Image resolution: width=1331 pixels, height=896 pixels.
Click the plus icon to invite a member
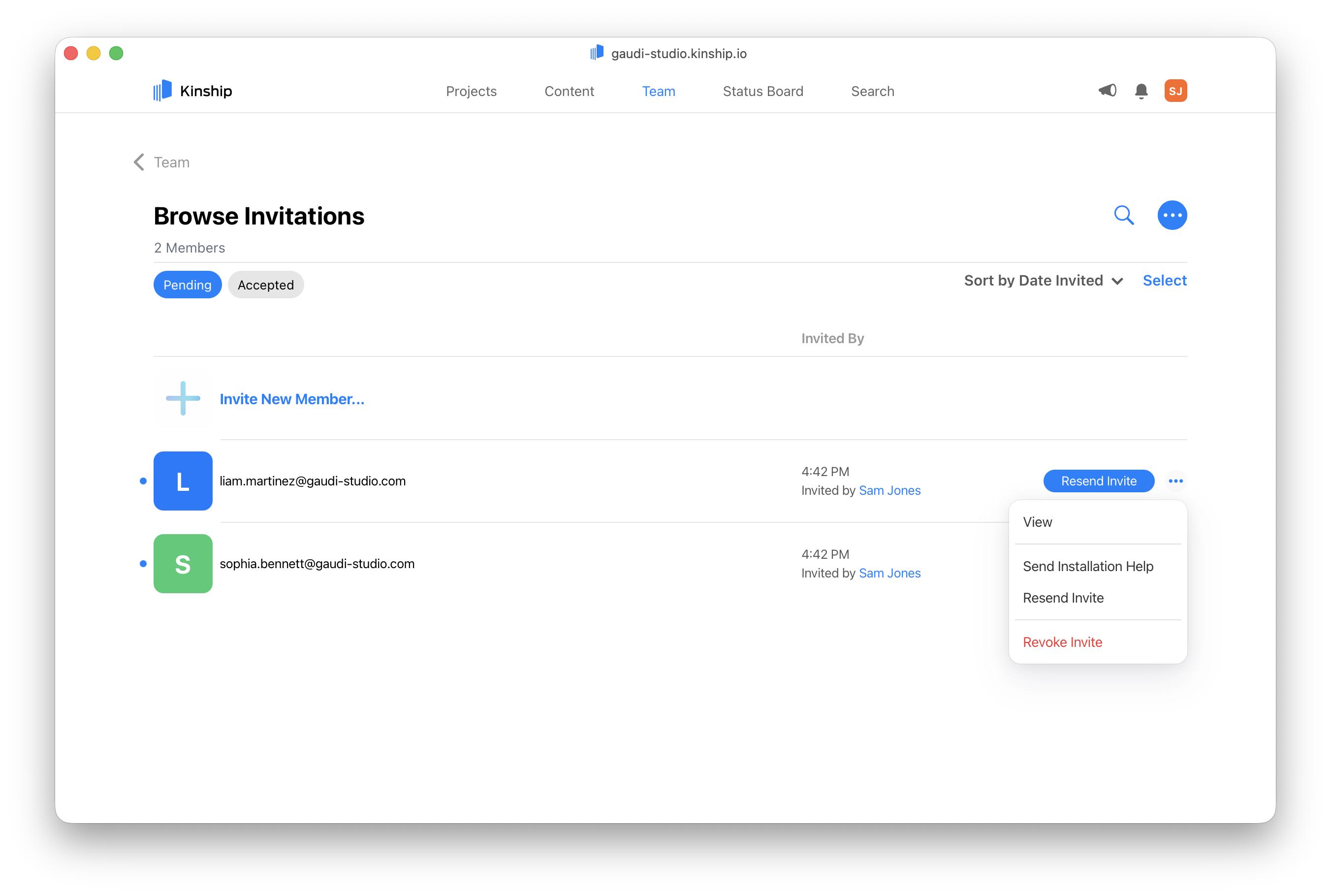182,398
